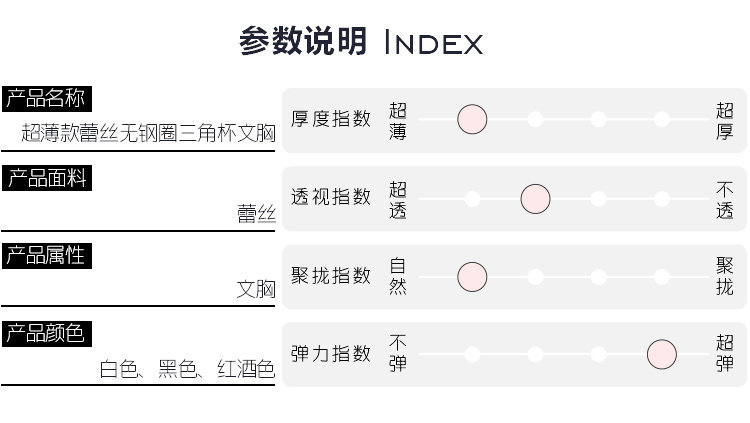The image size is (750, 423).
Task: Set 透视指数 to the leftmost white dot
Action: pos(472,199)
